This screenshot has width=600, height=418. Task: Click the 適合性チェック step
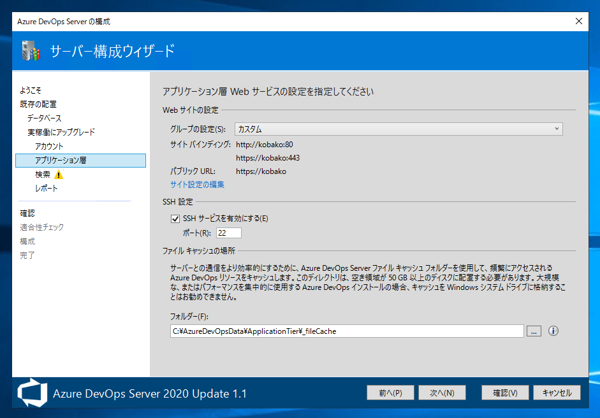(x=42, y=227)
